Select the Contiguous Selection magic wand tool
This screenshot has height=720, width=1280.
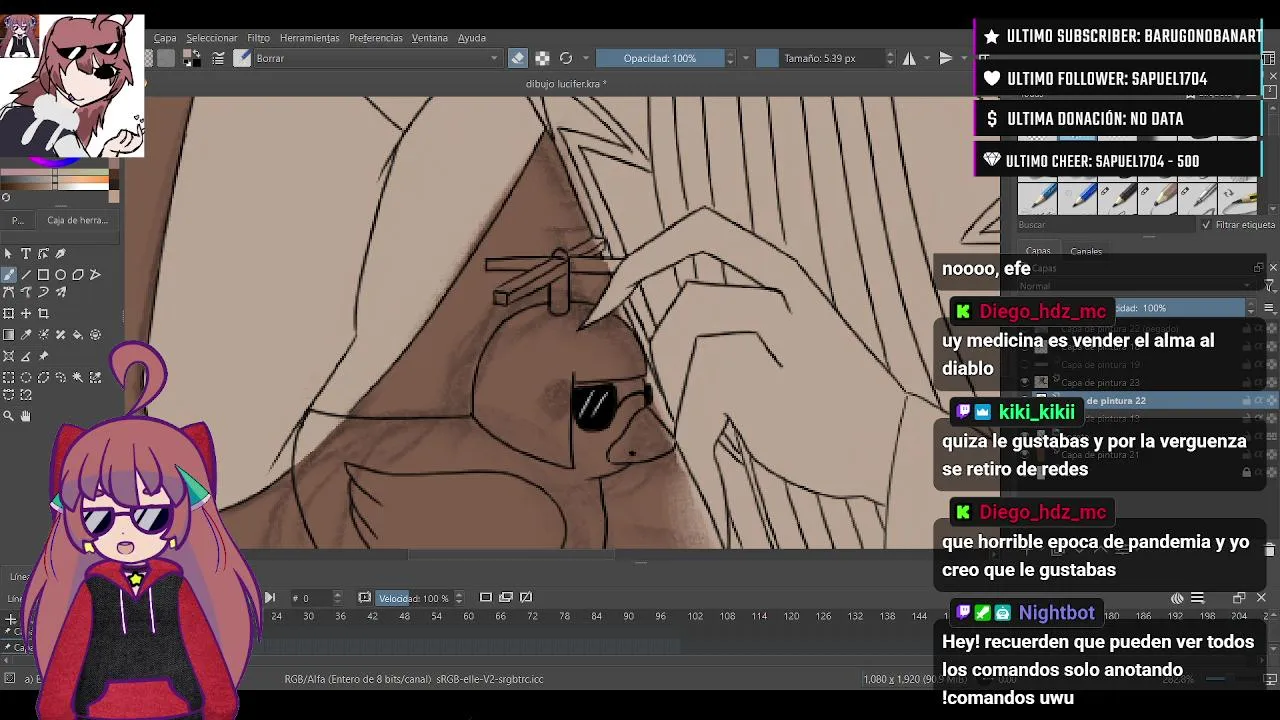[x=78, y=377]
